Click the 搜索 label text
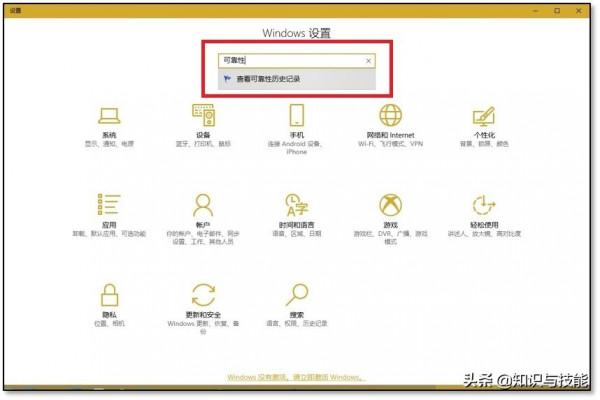600x400 pixels. 297,315
